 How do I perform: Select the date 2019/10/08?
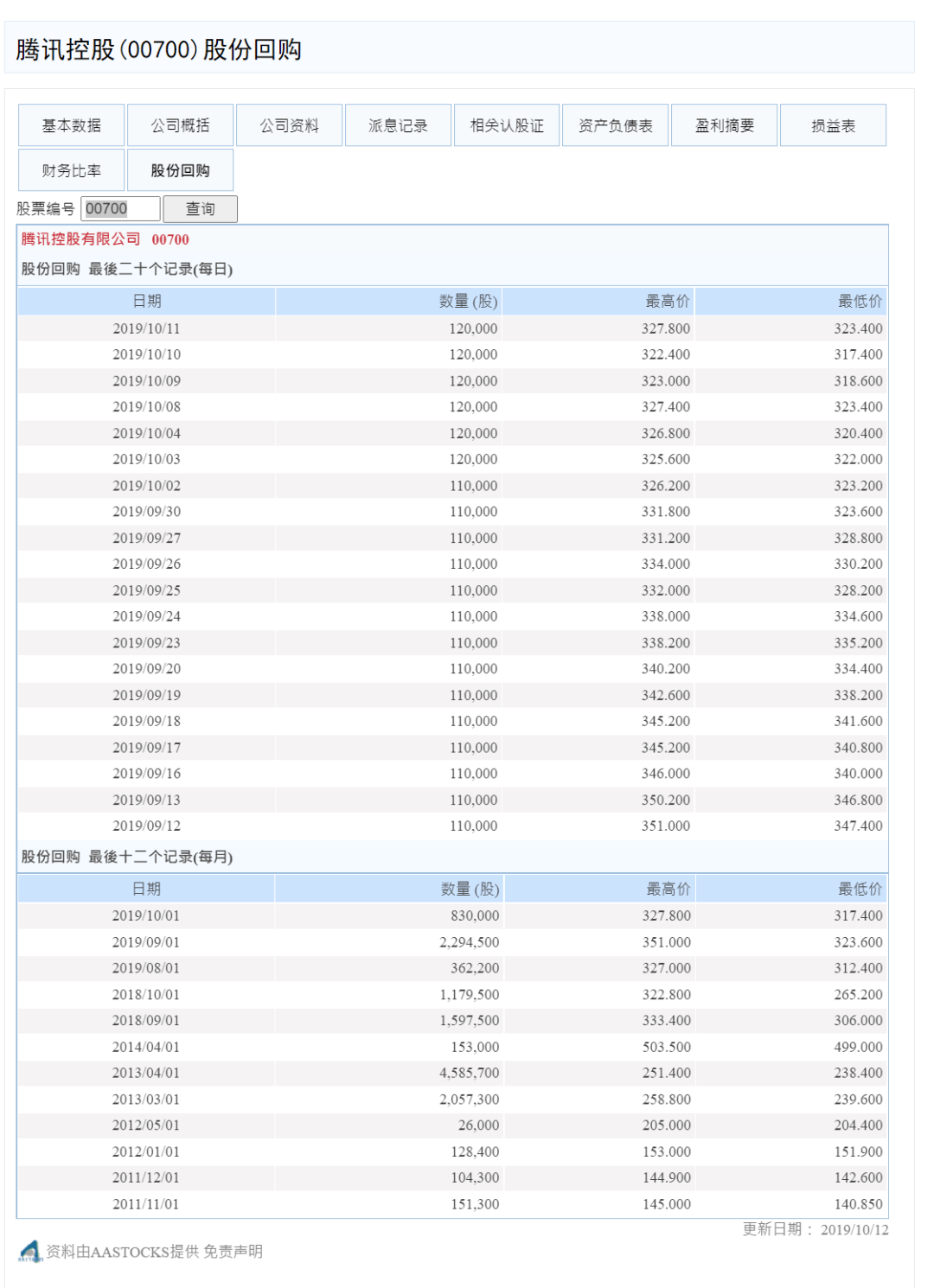click(x=147, y=407)
